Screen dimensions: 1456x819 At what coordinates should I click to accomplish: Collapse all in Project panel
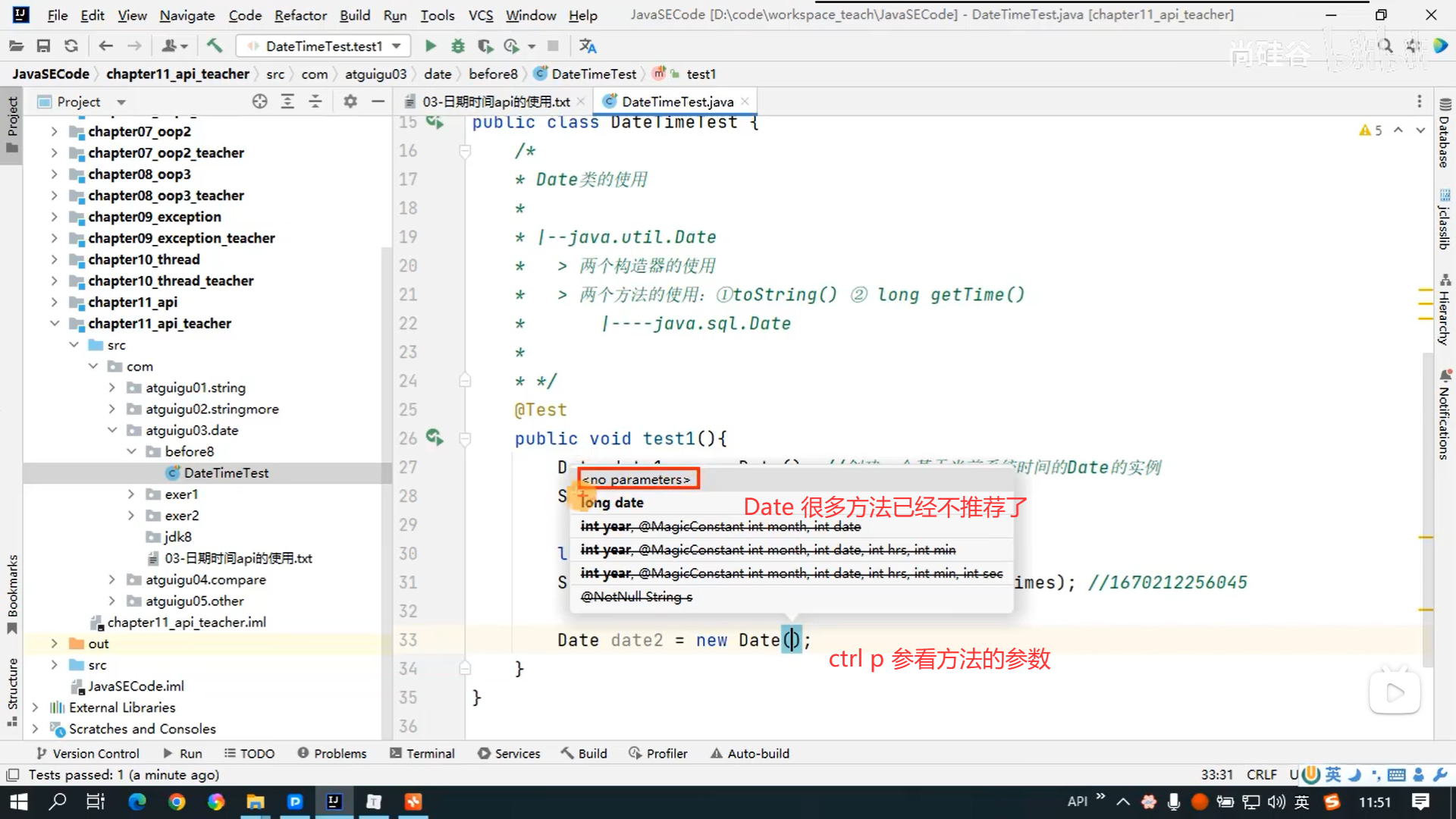click(315, 102)
